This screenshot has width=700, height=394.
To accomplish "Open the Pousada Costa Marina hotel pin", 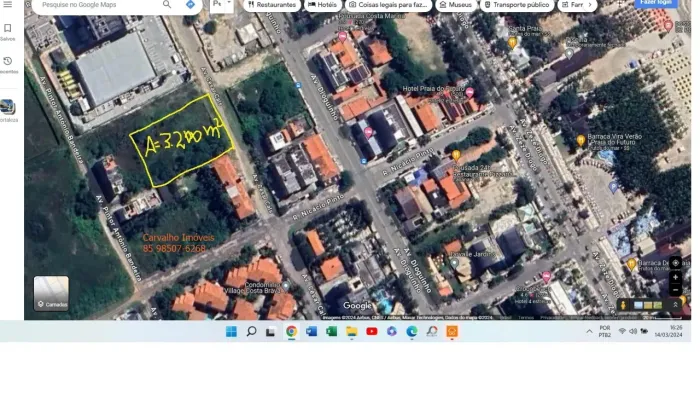I will (342, 37).
